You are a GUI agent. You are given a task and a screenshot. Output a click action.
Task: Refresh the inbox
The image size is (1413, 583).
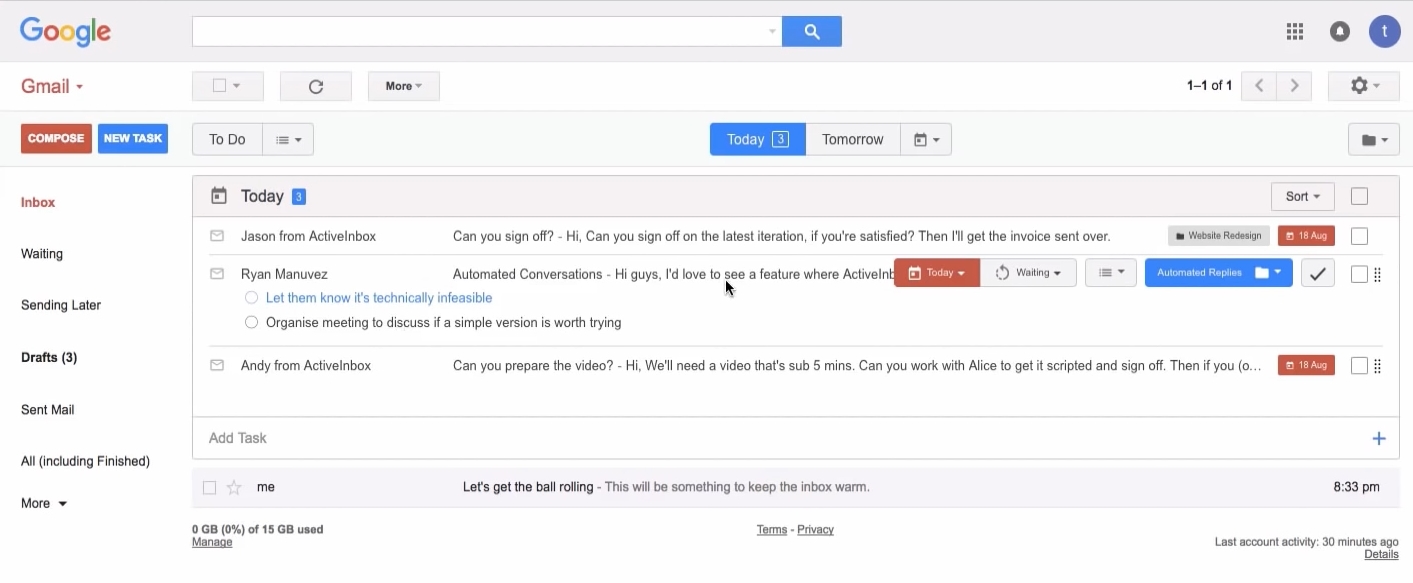(x=315, y=86)
